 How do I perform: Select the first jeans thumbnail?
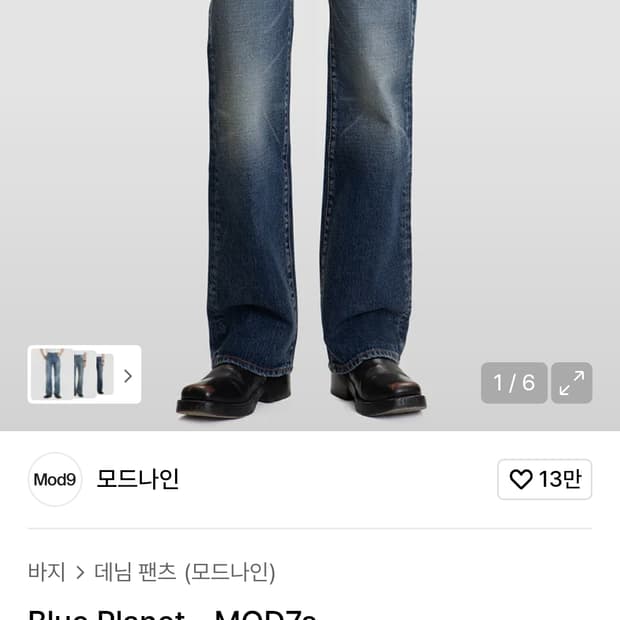pos(51,374)
